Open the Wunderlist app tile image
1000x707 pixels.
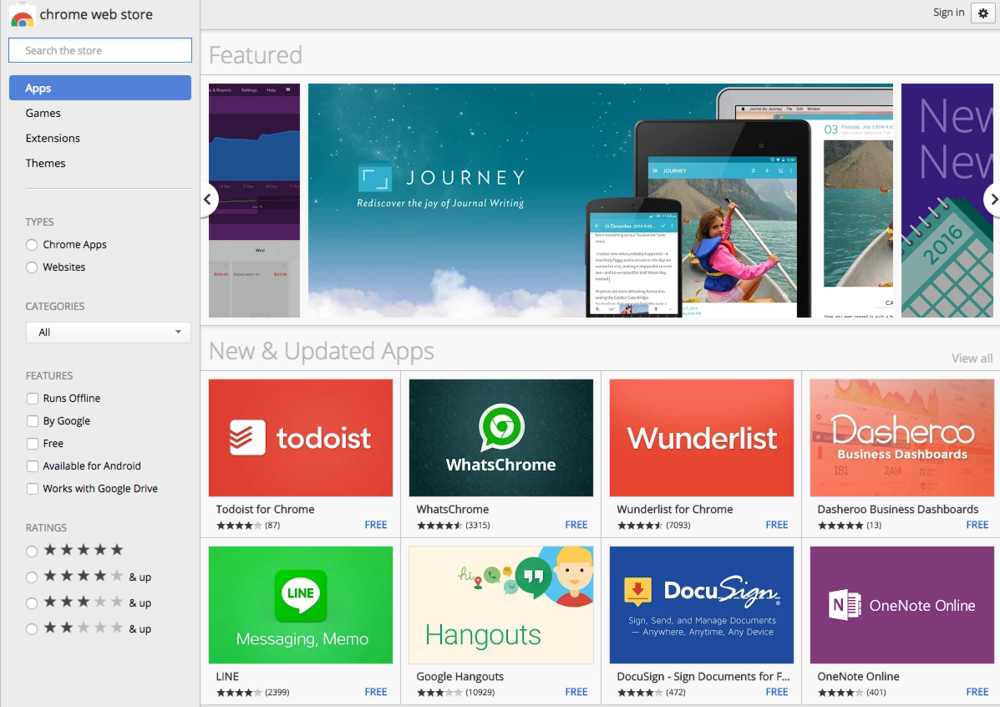pyautogui.click(x=702, y=438)
